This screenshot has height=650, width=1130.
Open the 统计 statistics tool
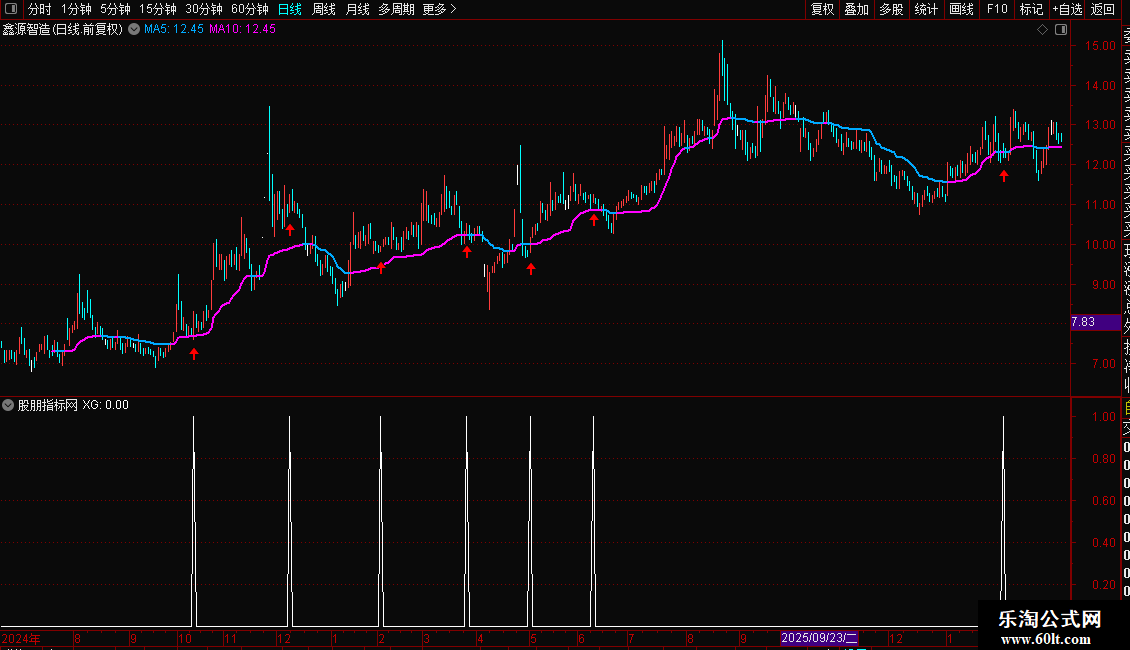926,9
